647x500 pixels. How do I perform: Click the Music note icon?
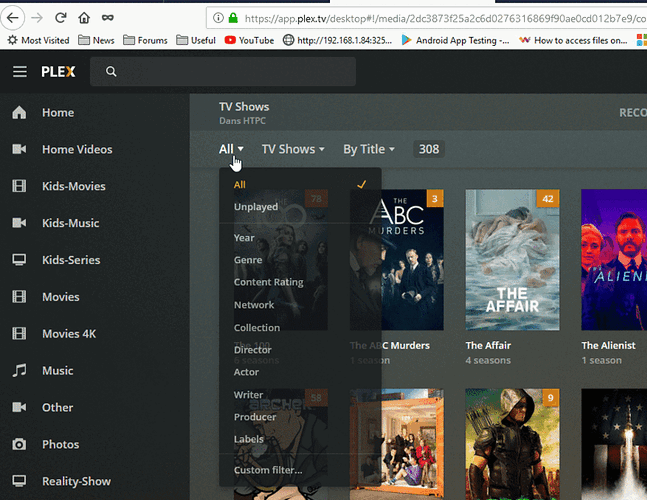click(19, 370)
